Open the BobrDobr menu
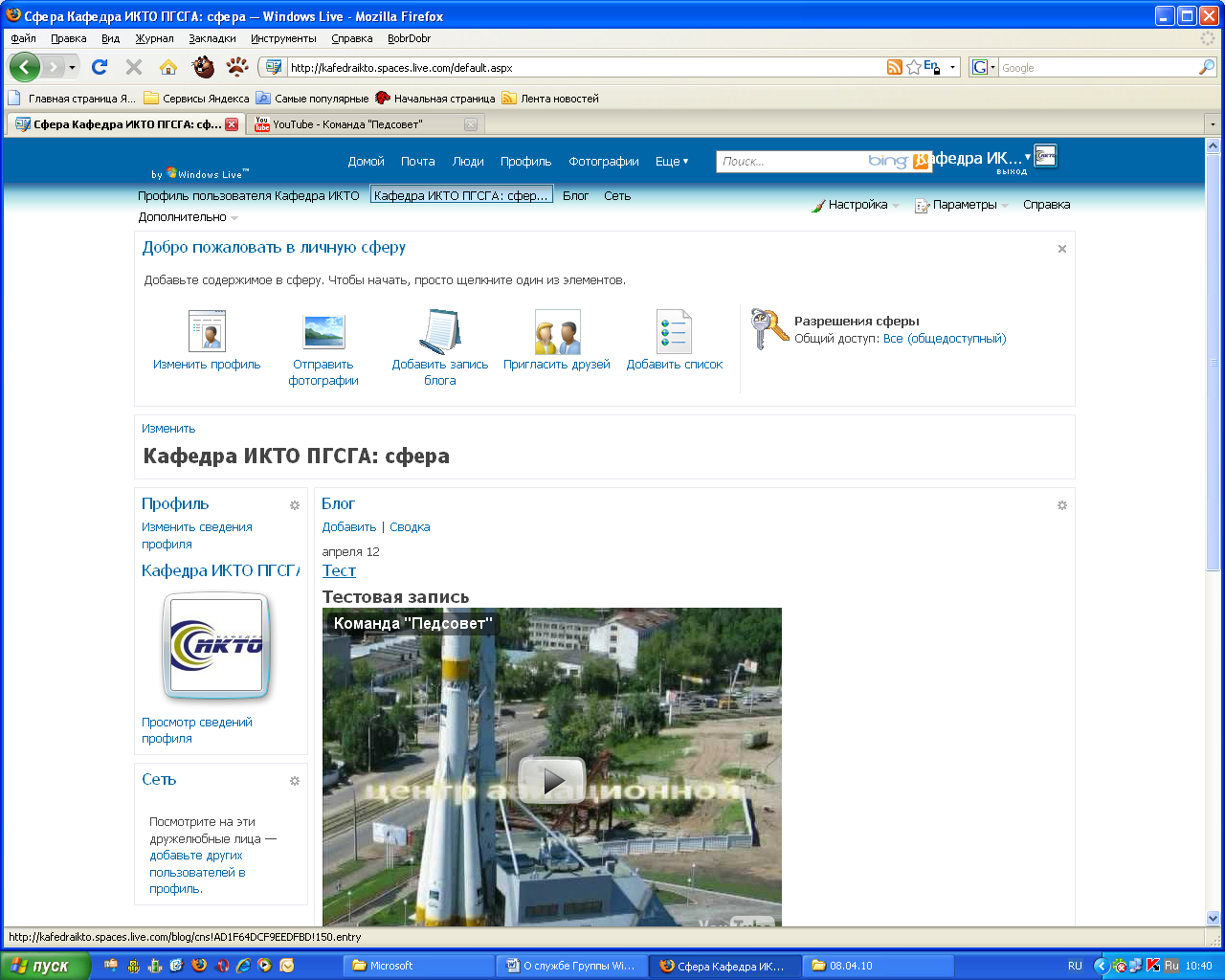This screenshot has height=980, width=1225. (409, 38)
